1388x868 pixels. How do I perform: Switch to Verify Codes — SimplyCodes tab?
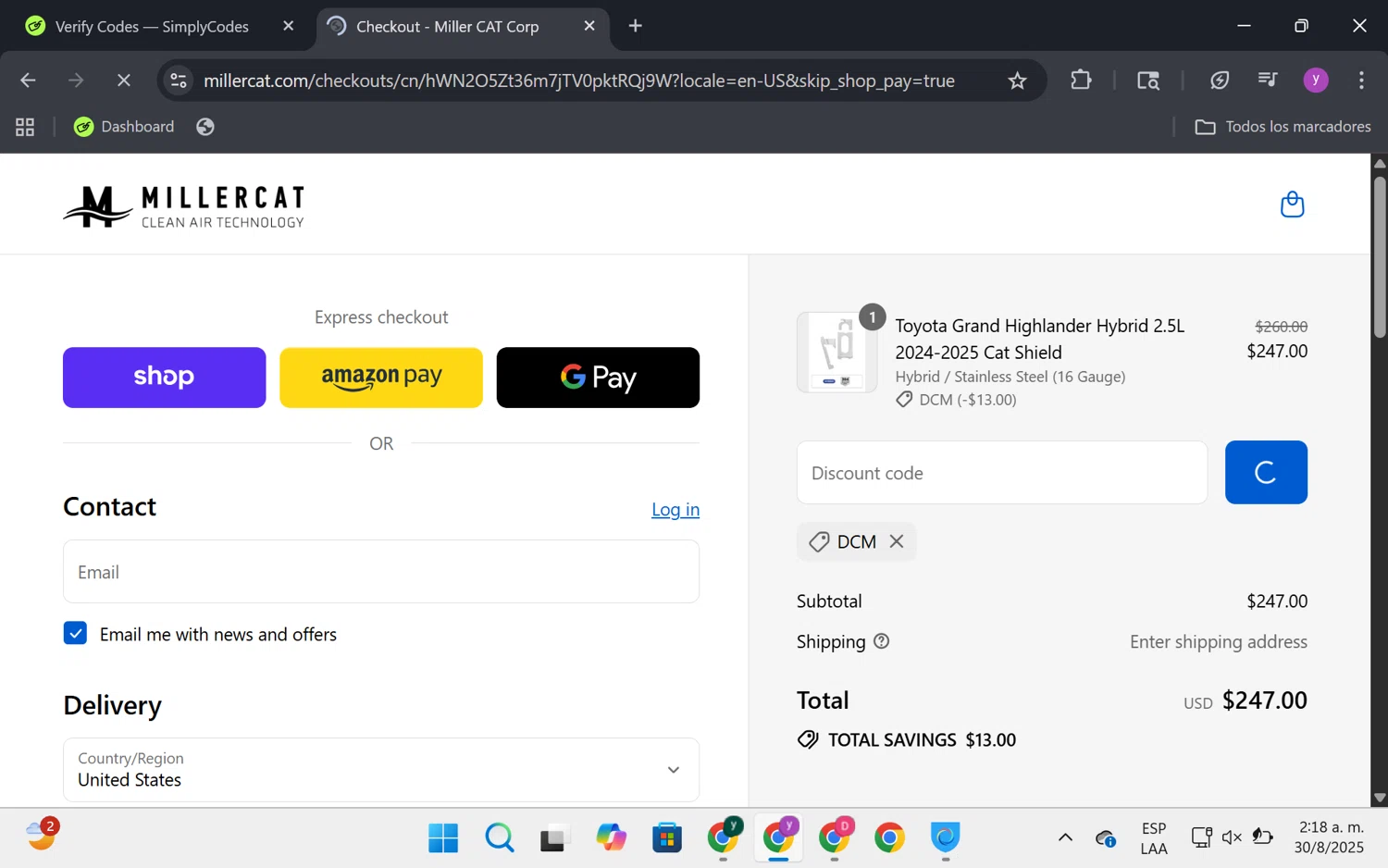[x=152, y=26]
